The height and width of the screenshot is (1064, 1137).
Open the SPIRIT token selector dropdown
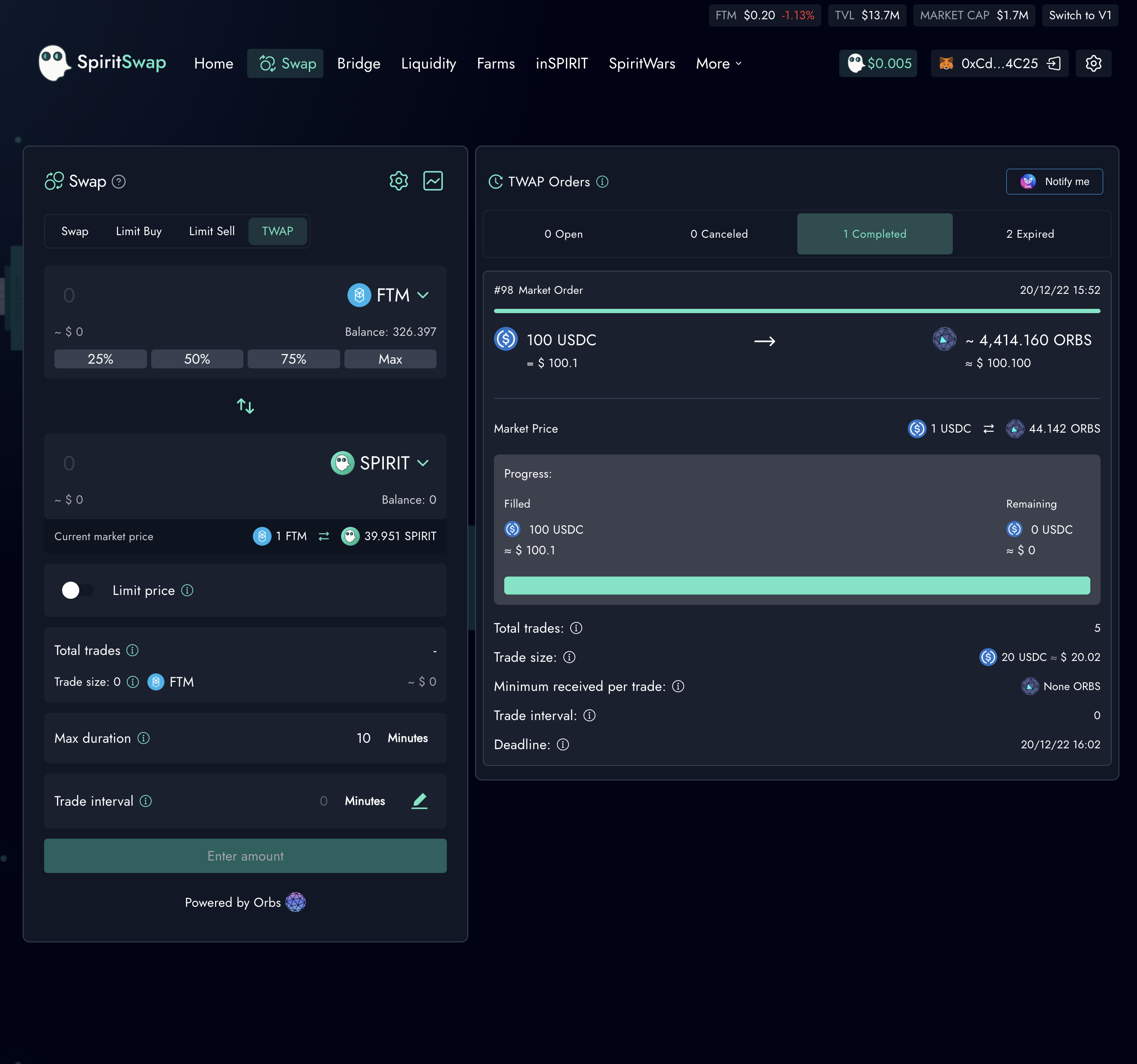380,463
